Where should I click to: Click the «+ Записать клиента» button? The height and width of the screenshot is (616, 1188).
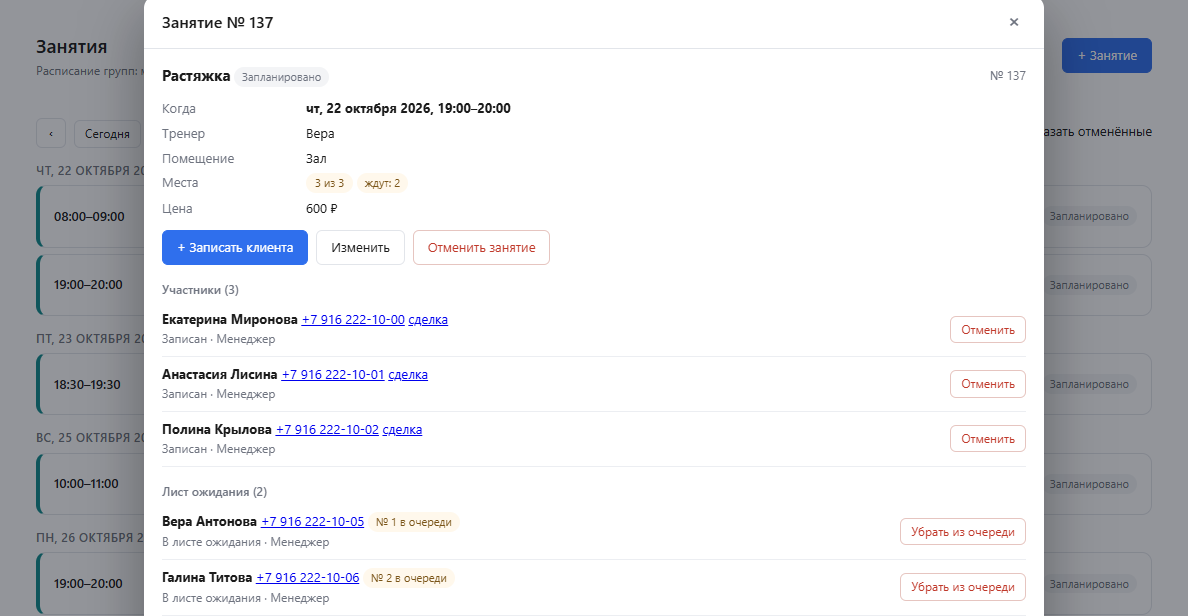click(235, 248)
